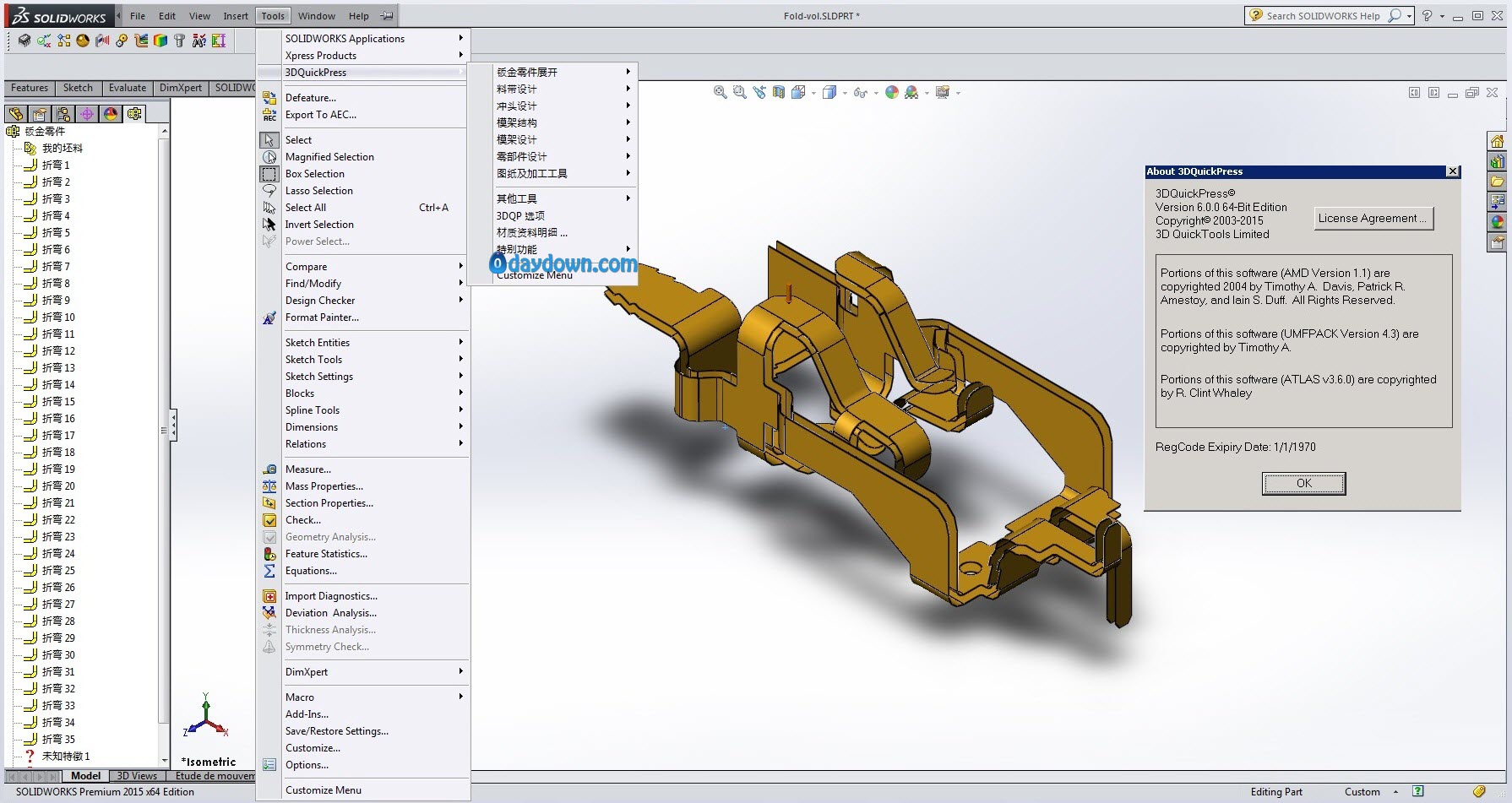Open the FeatureManager design tree tab icon
The width and height of the screenshot is (1512, 803).
coord(16,113)
